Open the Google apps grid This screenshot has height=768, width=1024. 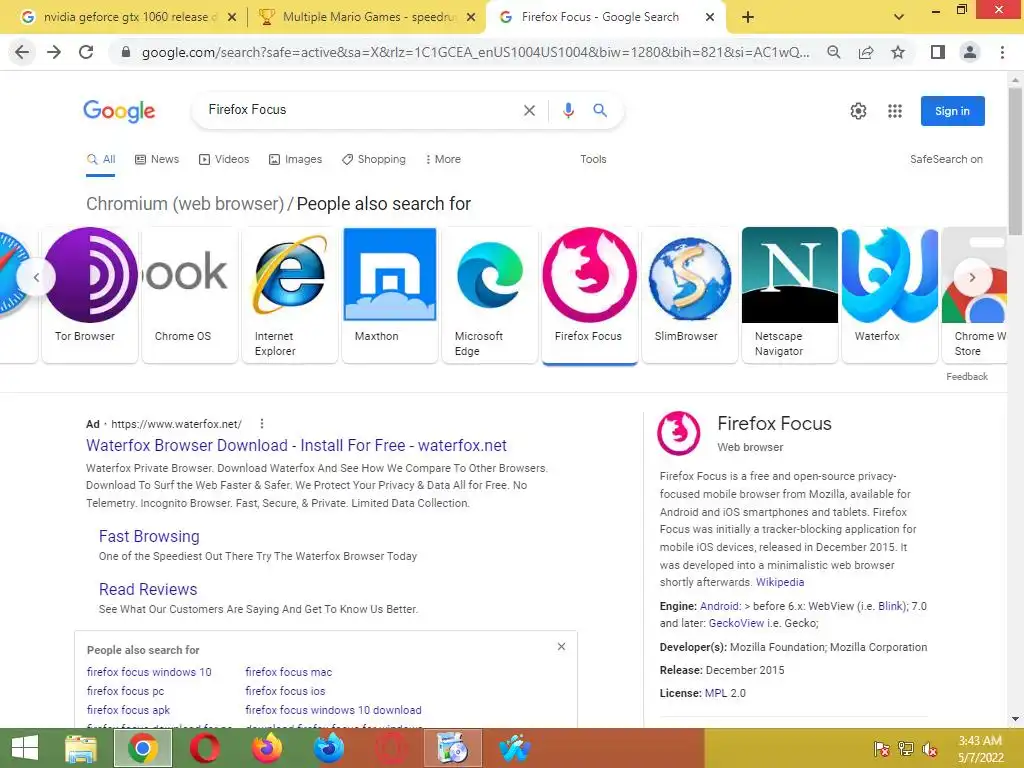tap(895, 111)
